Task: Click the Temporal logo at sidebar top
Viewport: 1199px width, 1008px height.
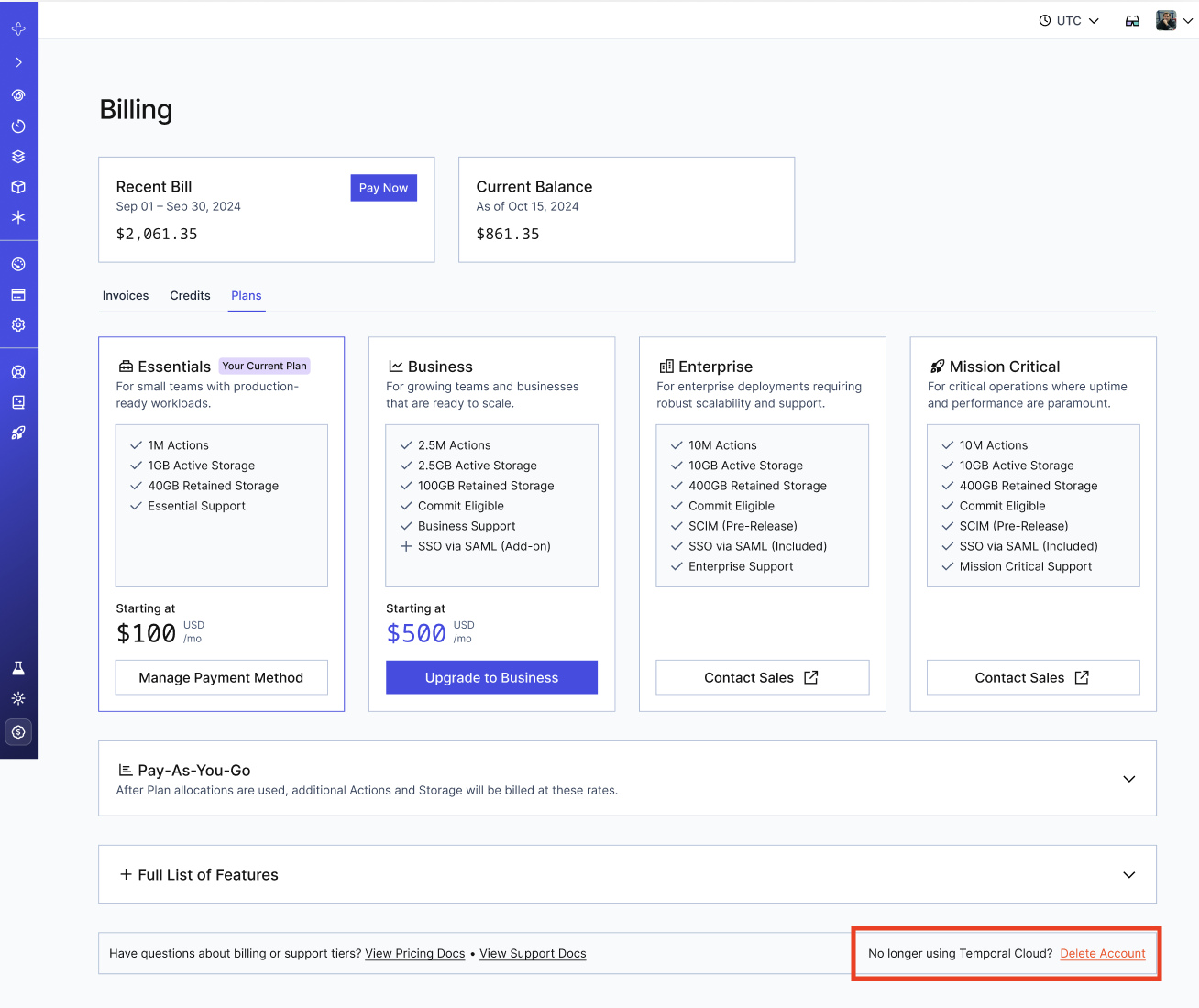Action: pos(18,28)
